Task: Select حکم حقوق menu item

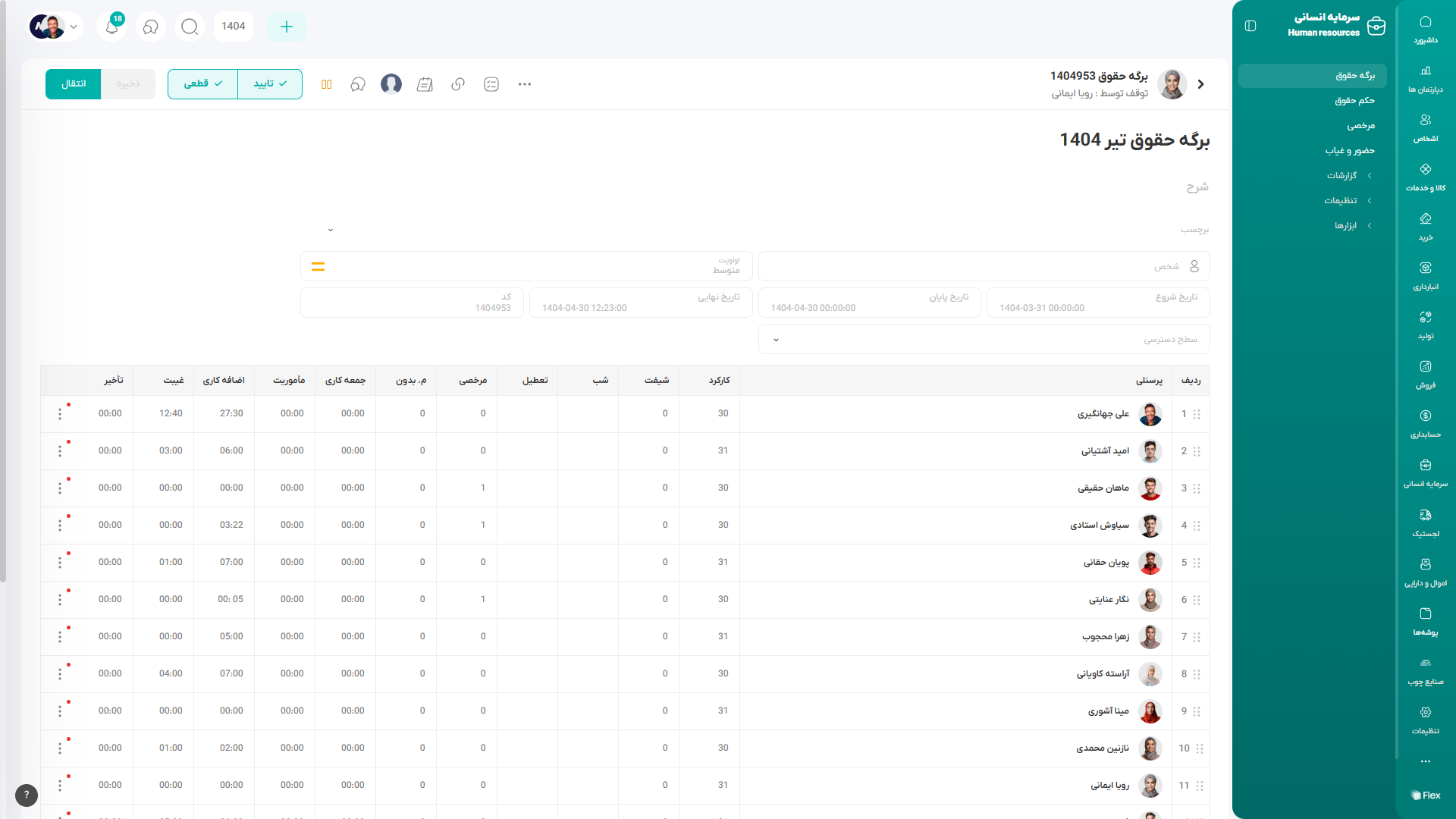Action: pyautogui.click(x=1354, y=100)
